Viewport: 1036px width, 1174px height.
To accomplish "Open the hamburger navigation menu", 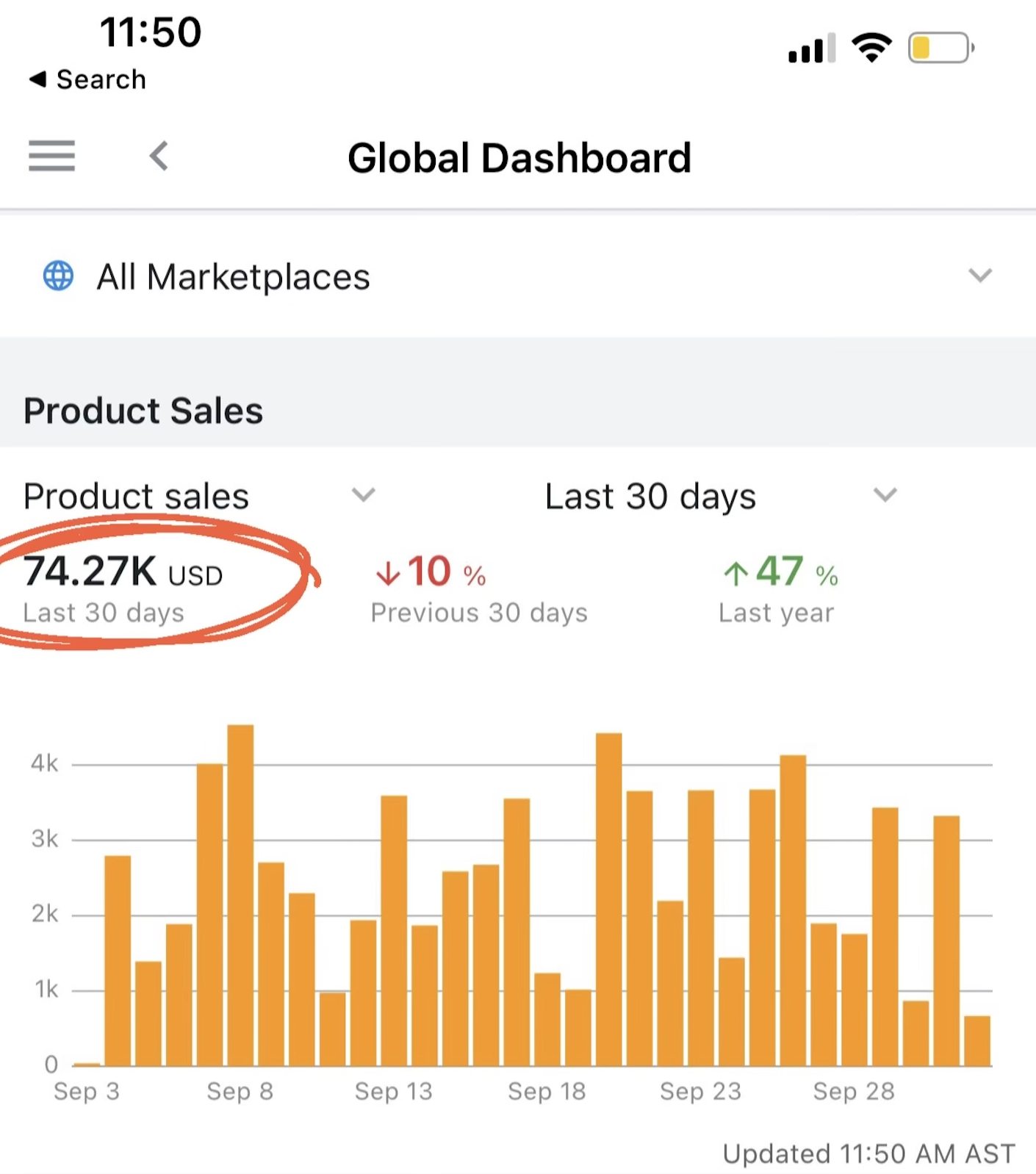I will coord(51,156).
